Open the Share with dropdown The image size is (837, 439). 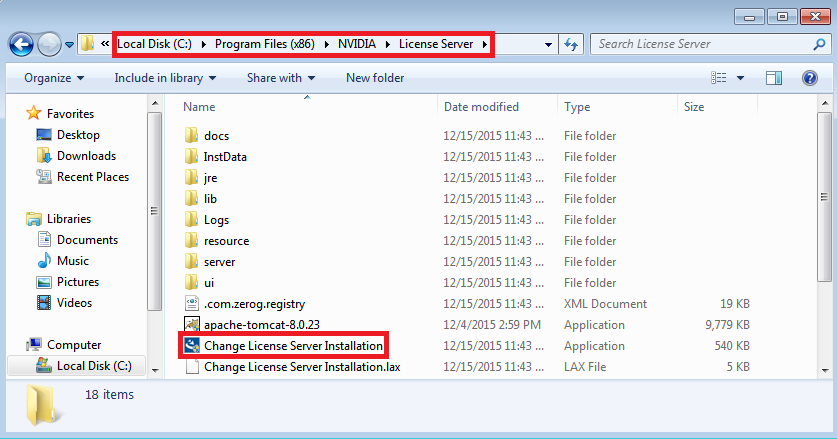(x=281, y=78)
